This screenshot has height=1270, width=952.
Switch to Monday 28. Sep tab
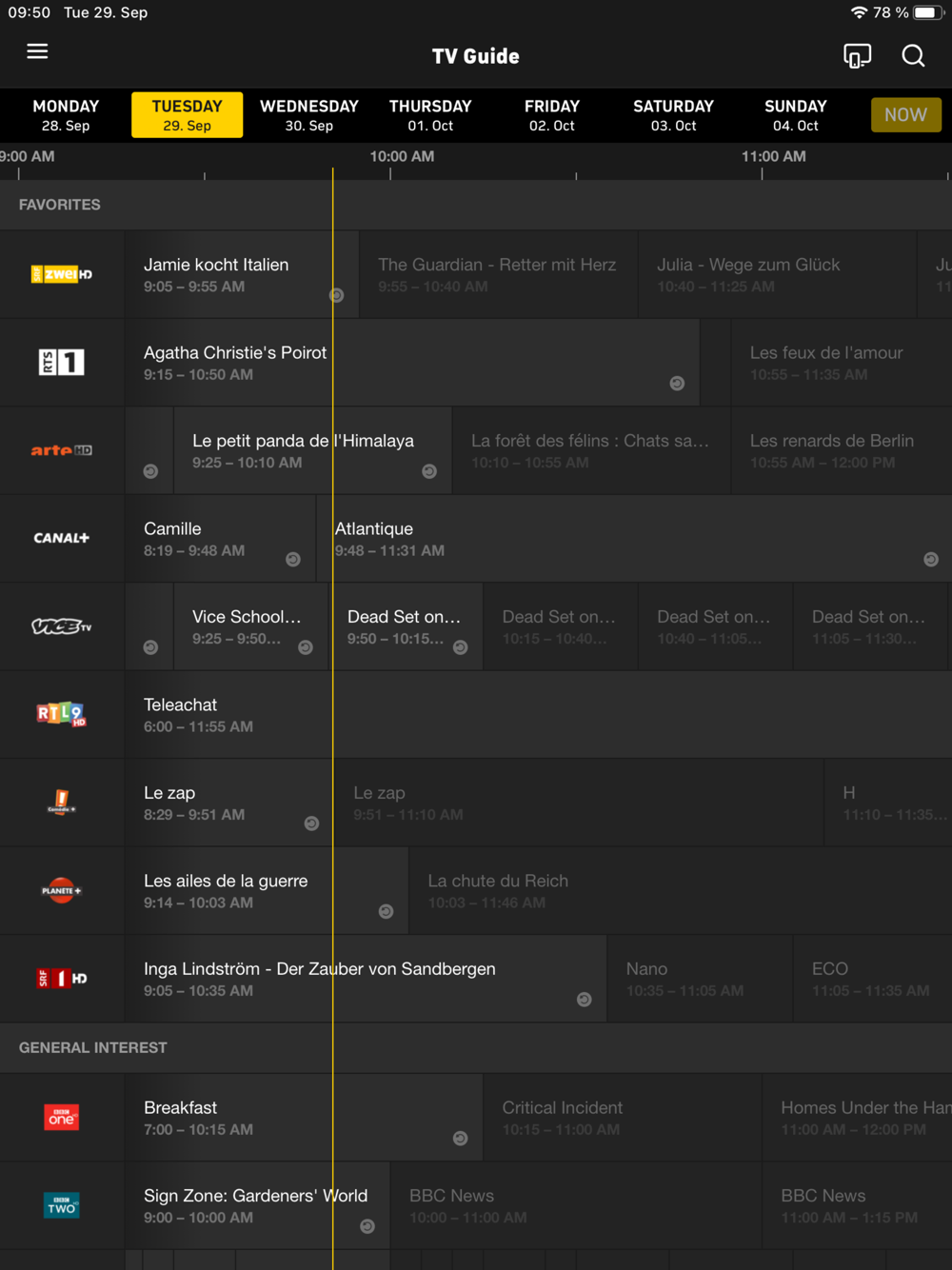[66, 115]
